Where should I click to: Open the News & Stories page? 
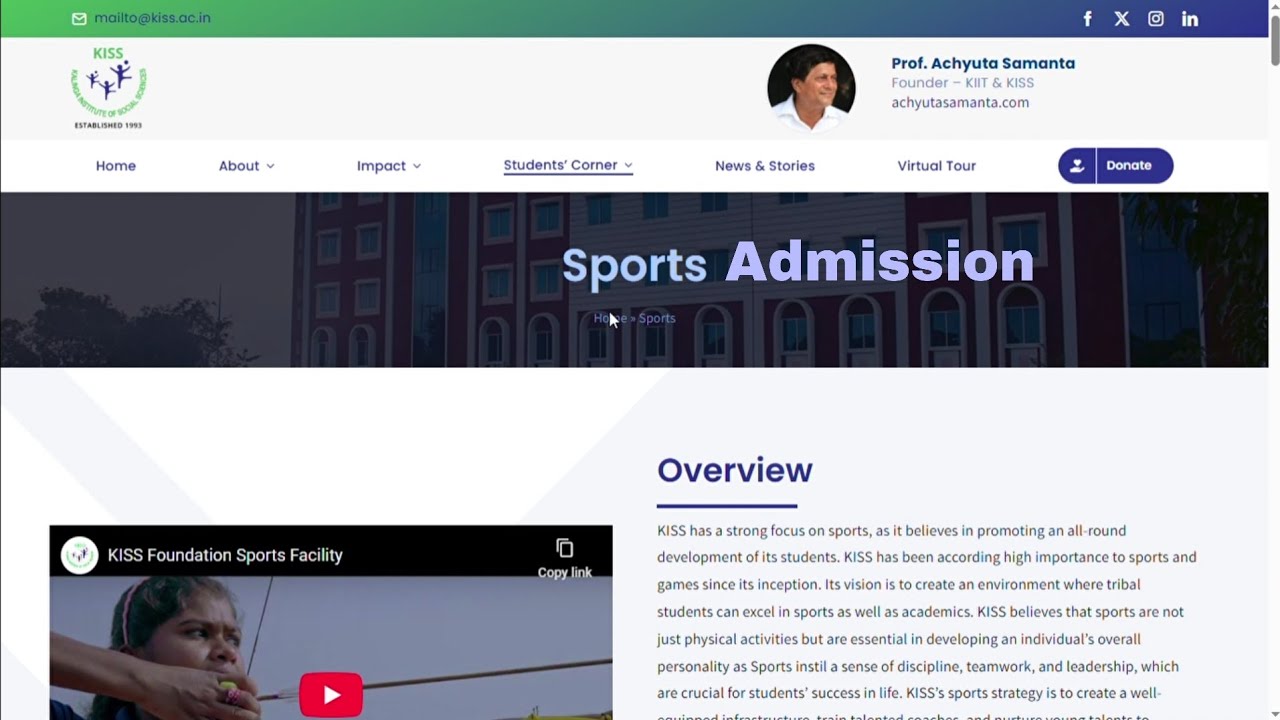765,166
